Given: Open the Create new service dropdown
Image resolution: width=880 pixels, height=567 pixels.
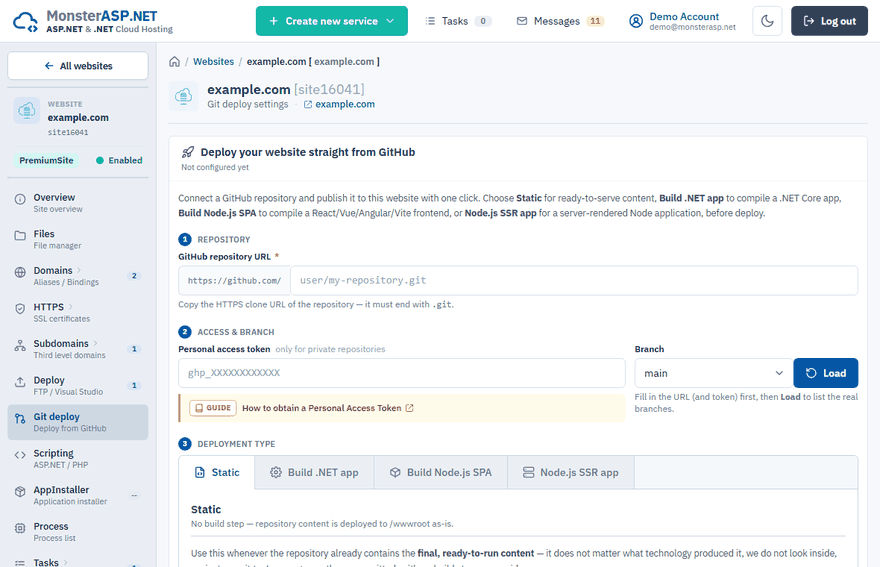Looking at the screenshot, I should 332,21.
